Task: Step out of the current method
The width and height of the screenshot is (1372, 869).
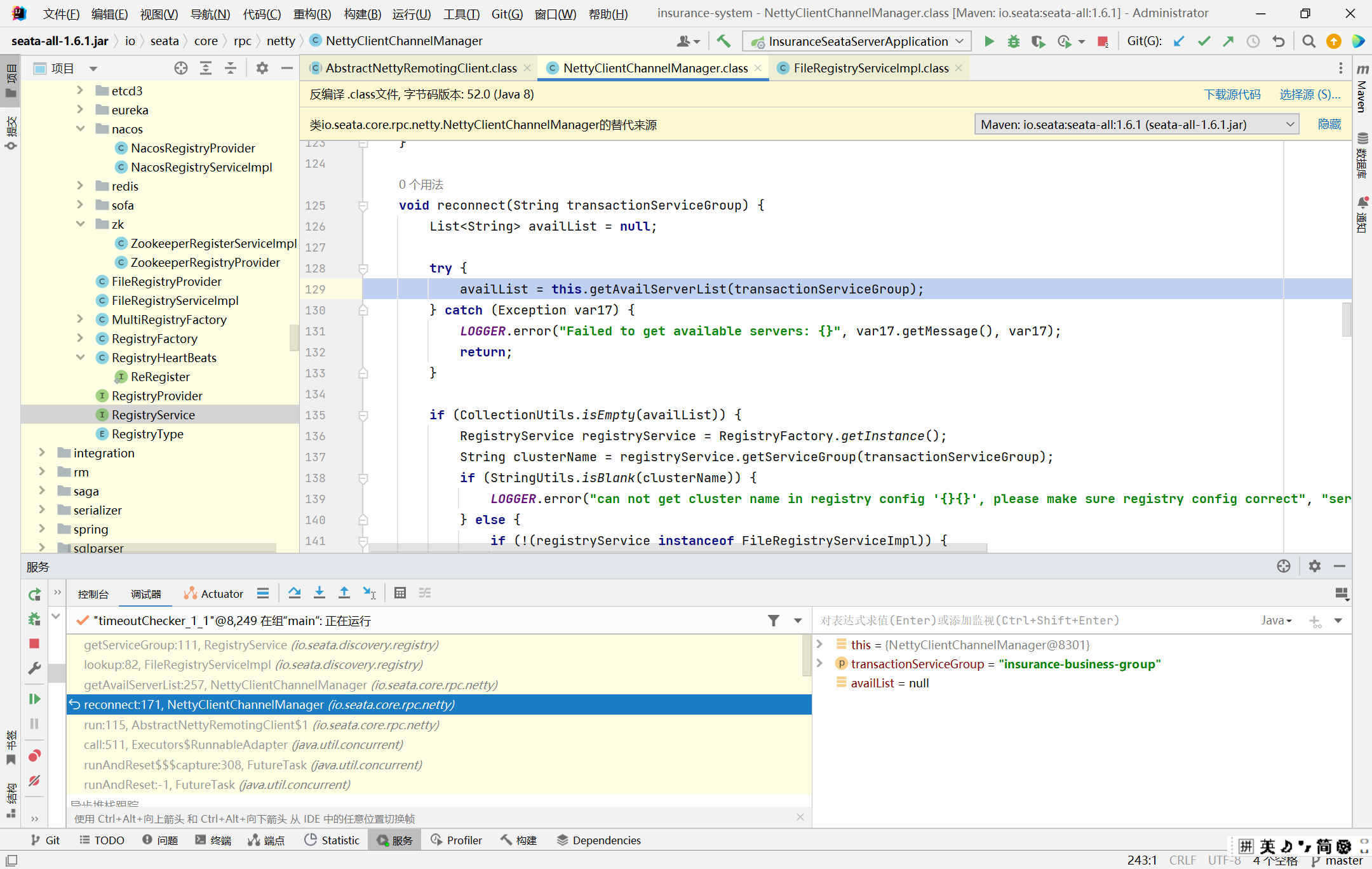Action: pyautogui.click(x=344, y=593)
